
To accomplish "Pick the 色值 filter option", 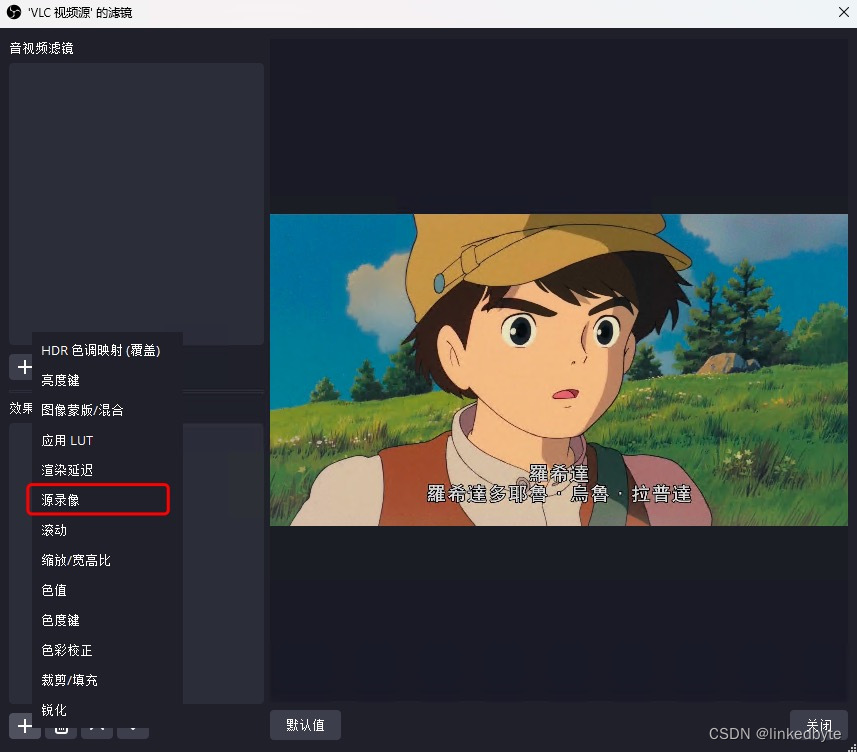I will tap(107, 590).
